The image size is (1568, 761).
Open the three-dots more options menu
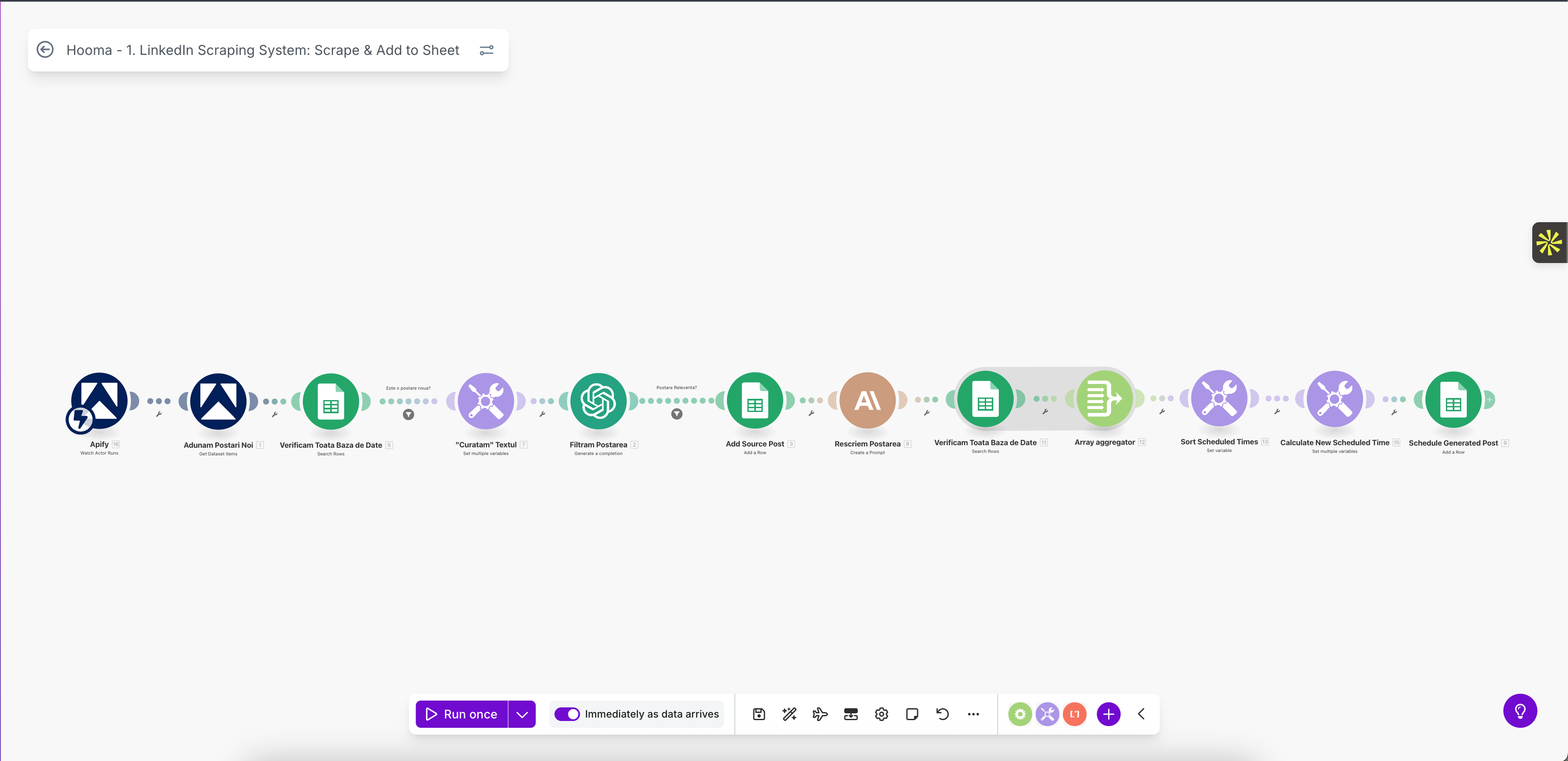tap(973, 714)
